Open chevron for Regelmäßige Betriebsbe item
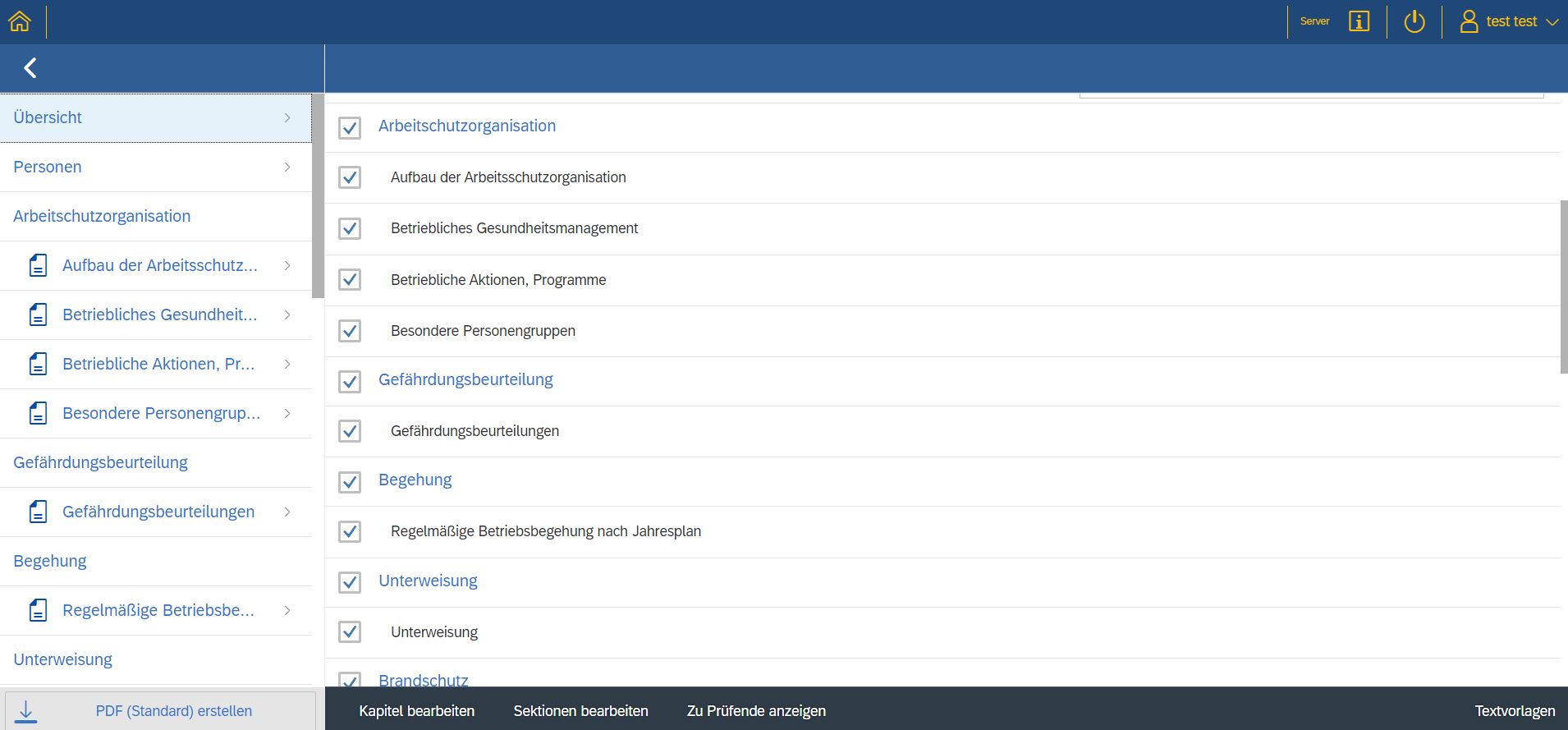1568x730 pixels. 287,610
